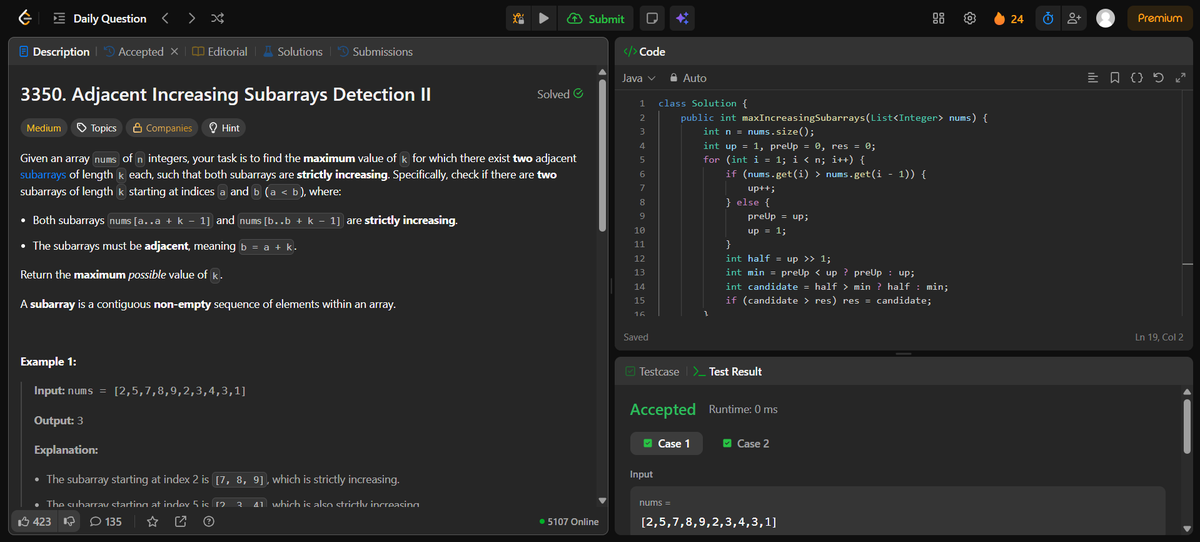Screen dimensions: 1200x542
Task: View the 24 day streak flame
Action: coord(1008,18)
